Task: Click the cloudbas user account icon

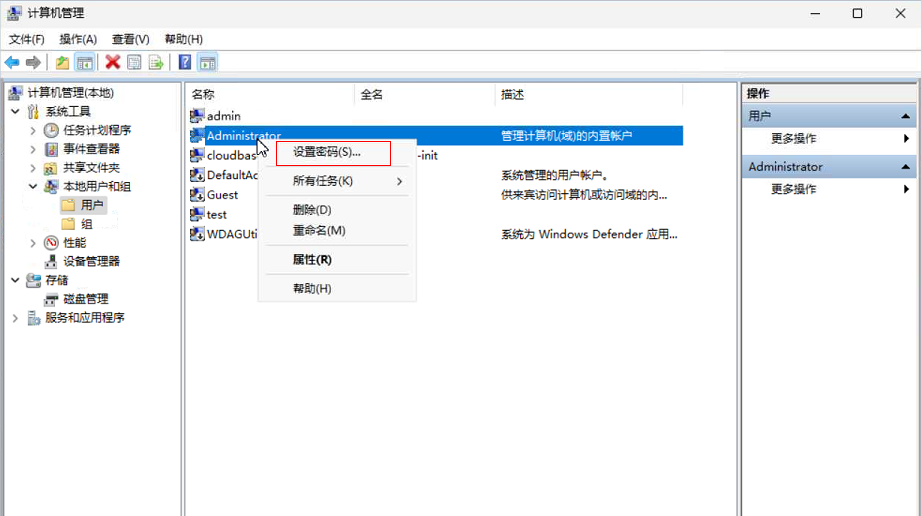Action: [197, 155]
